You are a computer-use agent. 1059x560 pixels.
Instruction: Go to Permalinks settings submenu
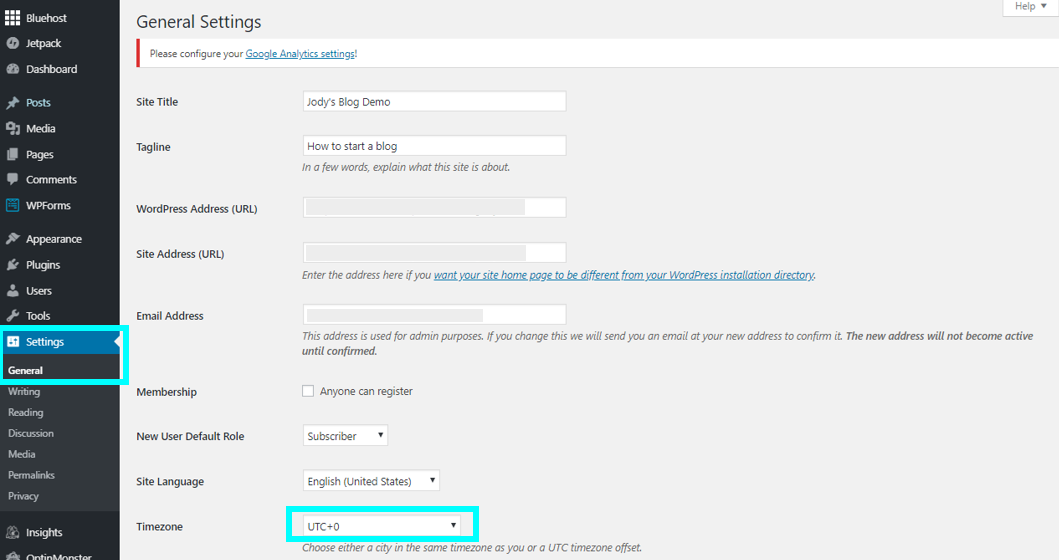(x=31, y=475)
